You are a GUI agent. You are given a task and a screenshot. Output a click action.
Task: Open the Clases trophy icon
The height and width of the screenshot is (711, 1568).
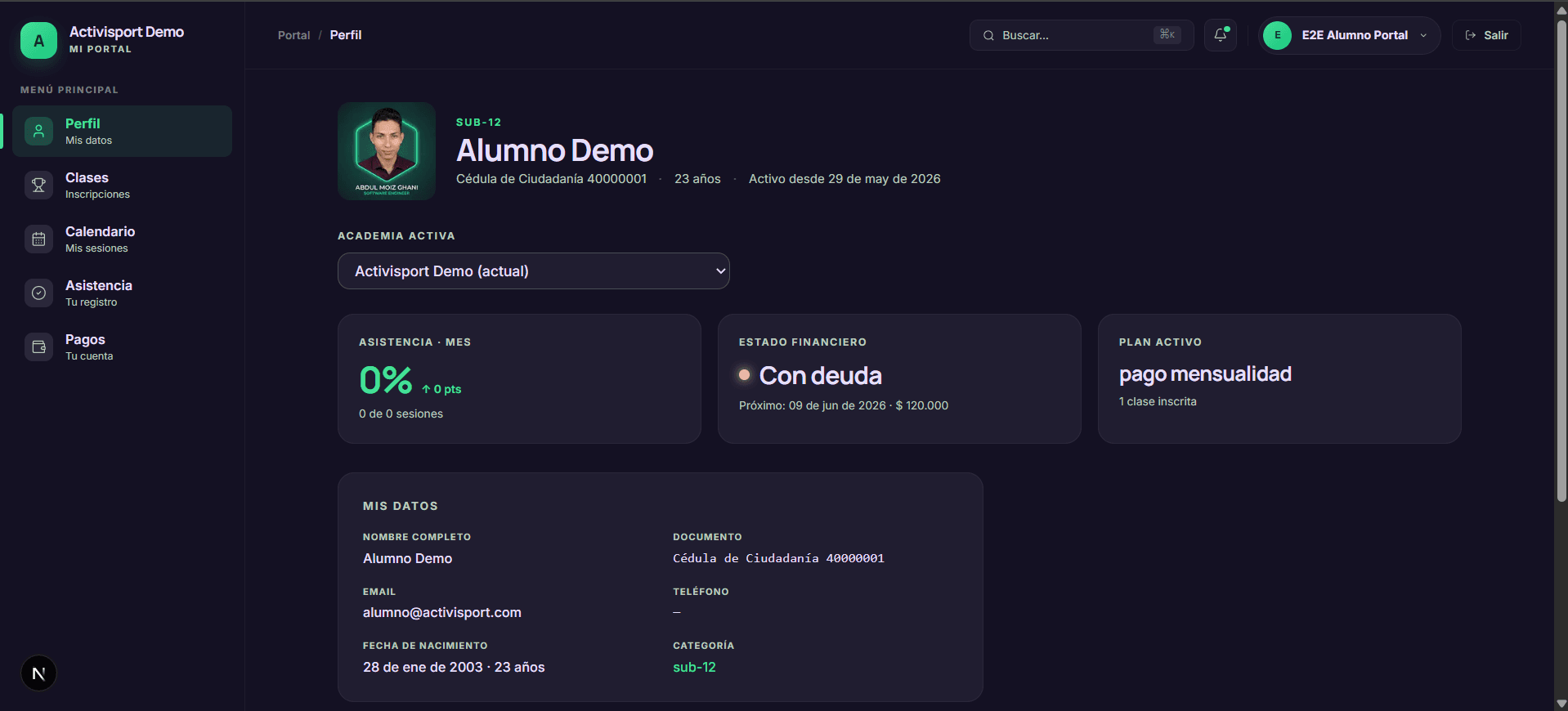point(38,185)
